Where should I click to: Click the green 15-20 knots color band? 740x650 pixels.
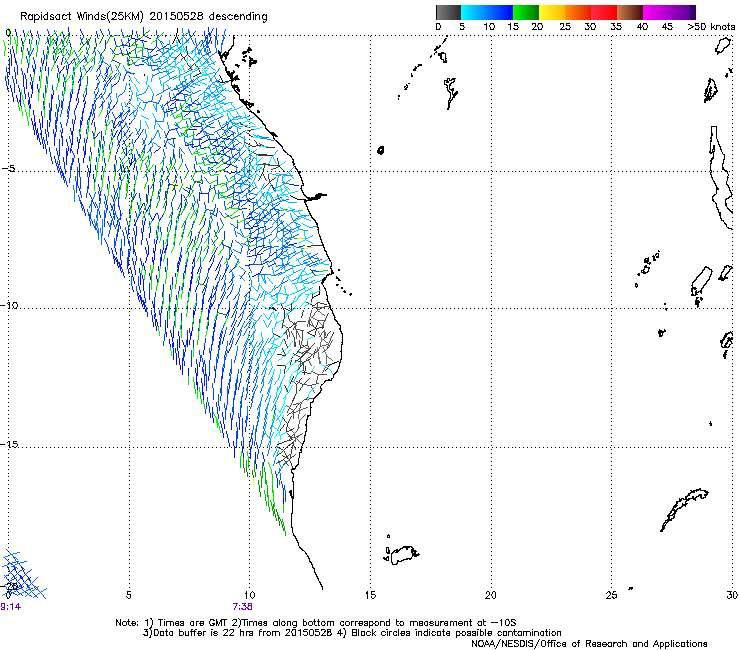click(526, 12)
